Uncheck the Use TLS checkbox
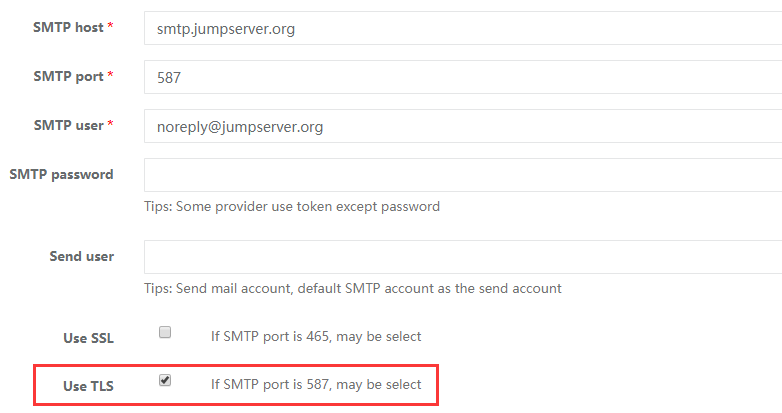Image resolution: width=782 pixels, height=413 pixels. point(166,381)
